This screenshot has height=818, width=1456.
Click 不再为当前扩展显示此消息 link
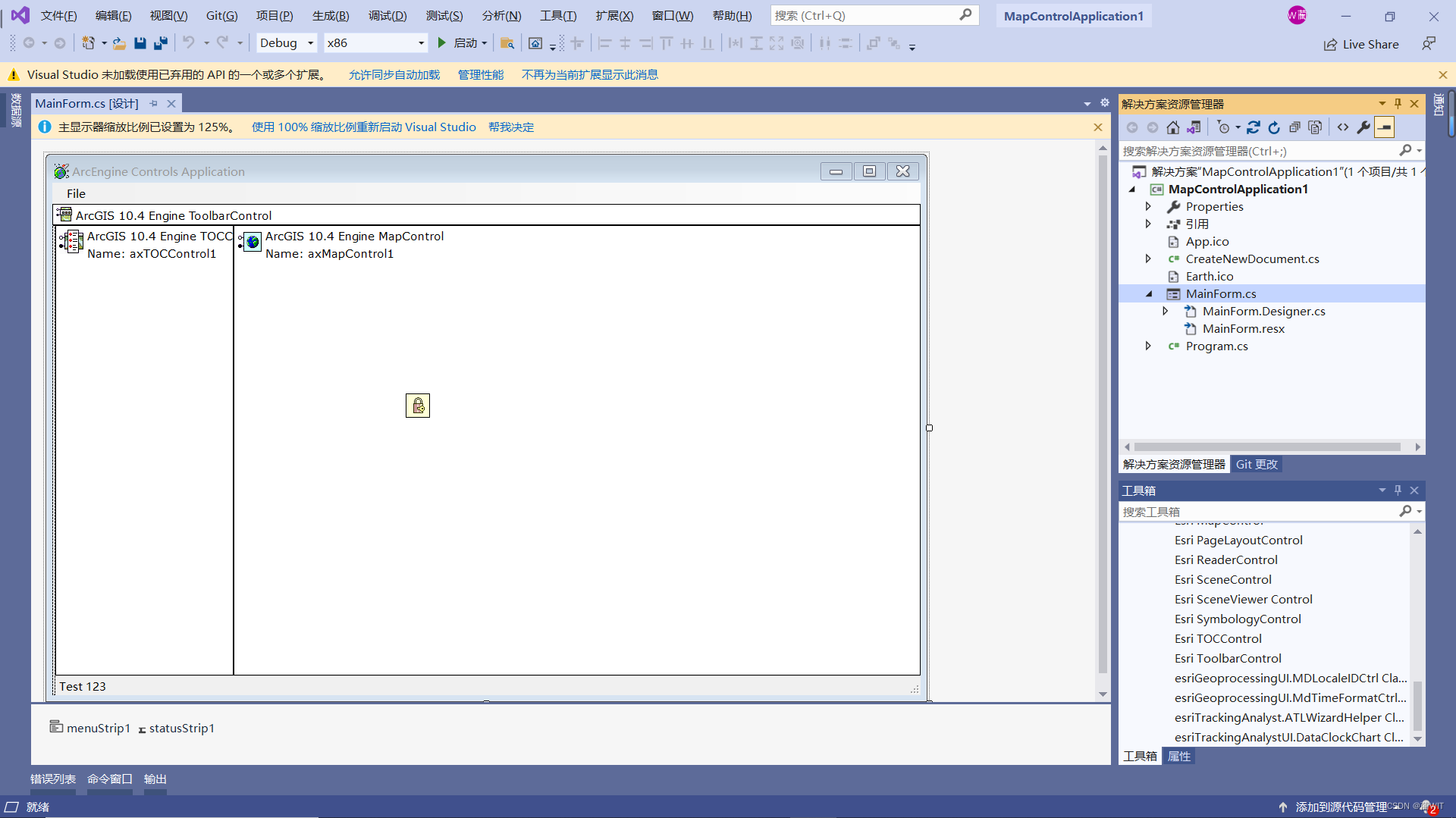(590, 74)
